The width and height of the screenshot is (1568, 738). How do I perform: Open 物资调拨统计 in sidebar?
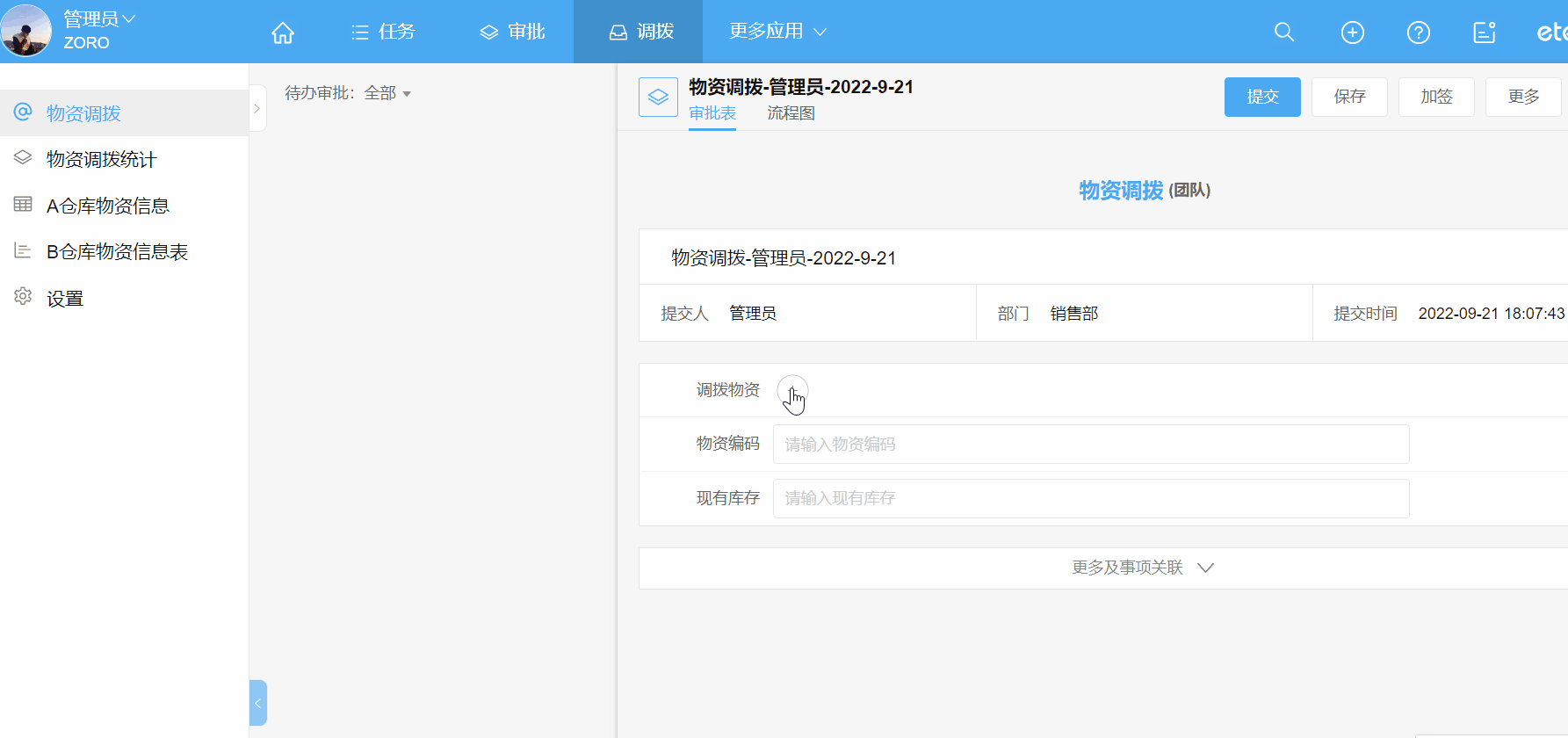(x=124, y=159)
